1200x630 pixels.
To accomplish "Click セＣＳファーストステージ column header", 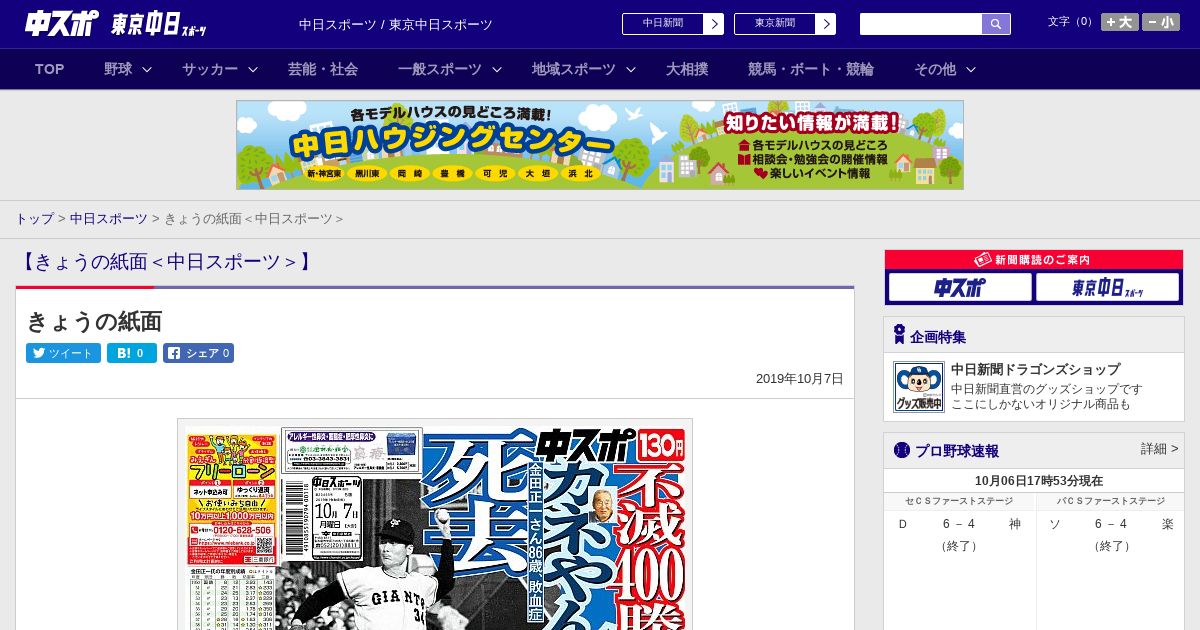I will point(959,501).
